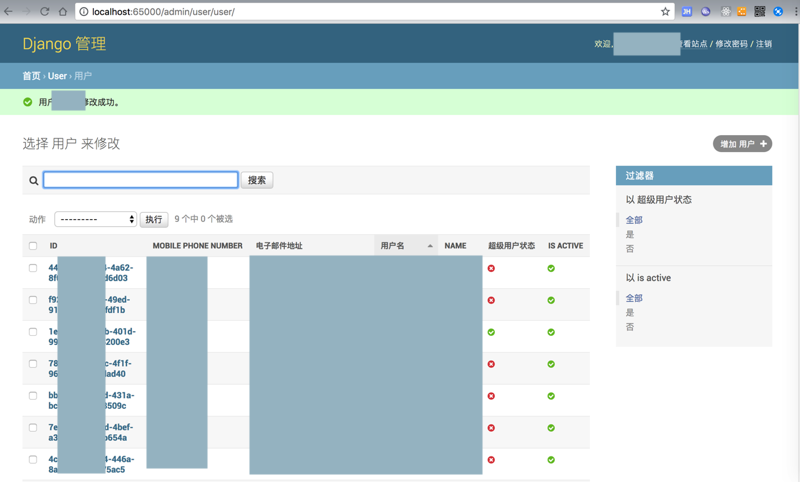Filter is active by 否
Screen dimensions: 800x482
tap(630, 326)
